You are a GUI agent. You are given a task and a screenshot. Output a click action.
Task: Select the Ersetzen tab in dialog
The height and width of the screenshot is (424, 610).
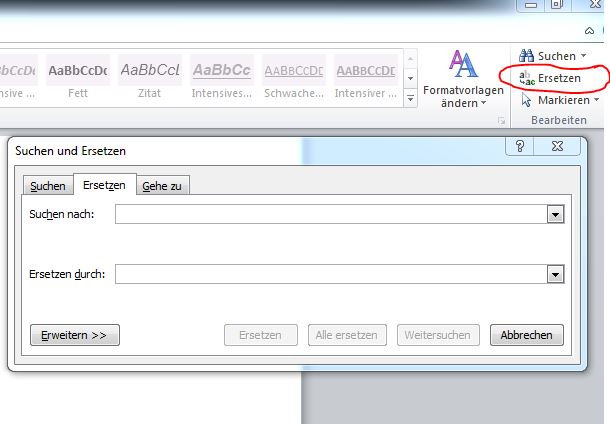tap(104, 185)
